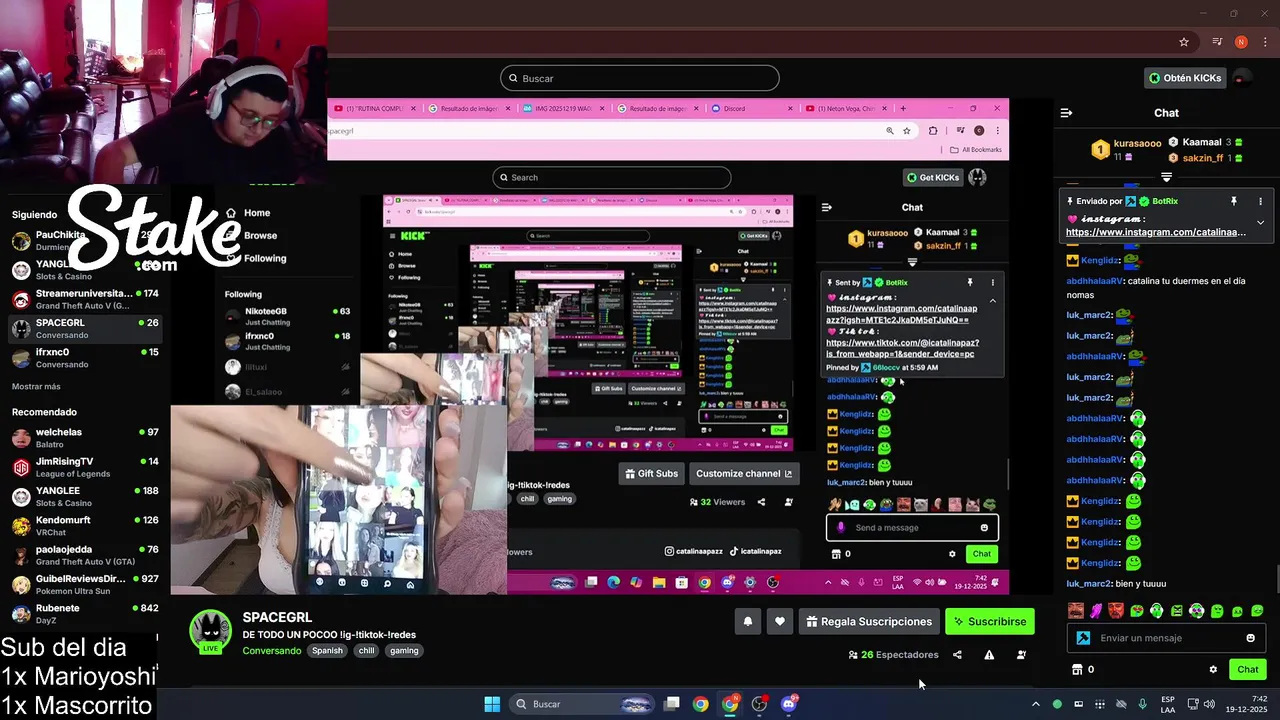Open the 26 Espectadores viewer list
The image size is (1280, 720).
[893, 655]
